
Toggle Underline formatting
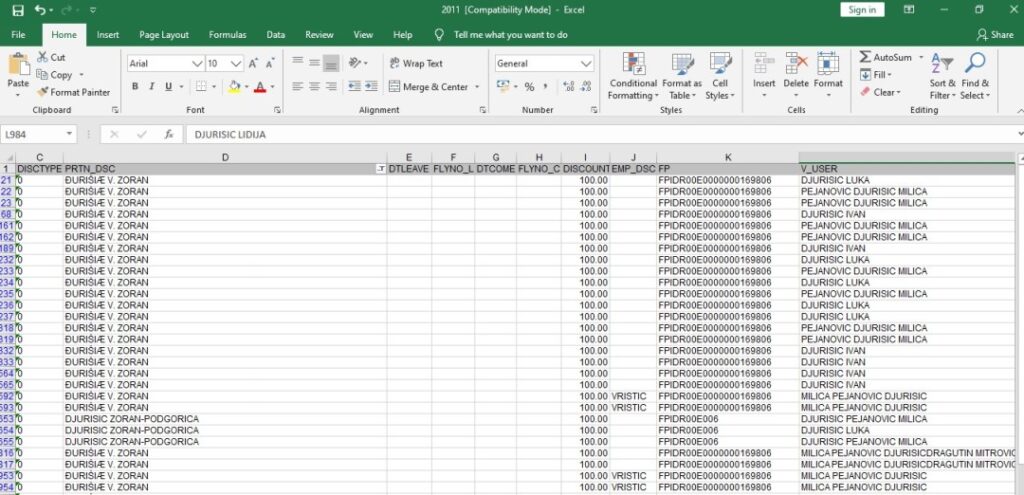coord(168,86)
